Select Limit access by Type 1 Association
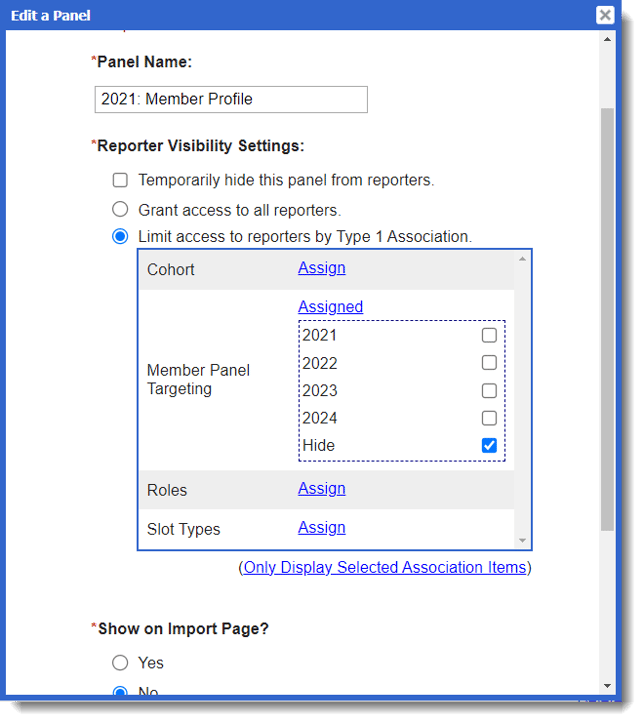644x724 pixels. [120, 237]
